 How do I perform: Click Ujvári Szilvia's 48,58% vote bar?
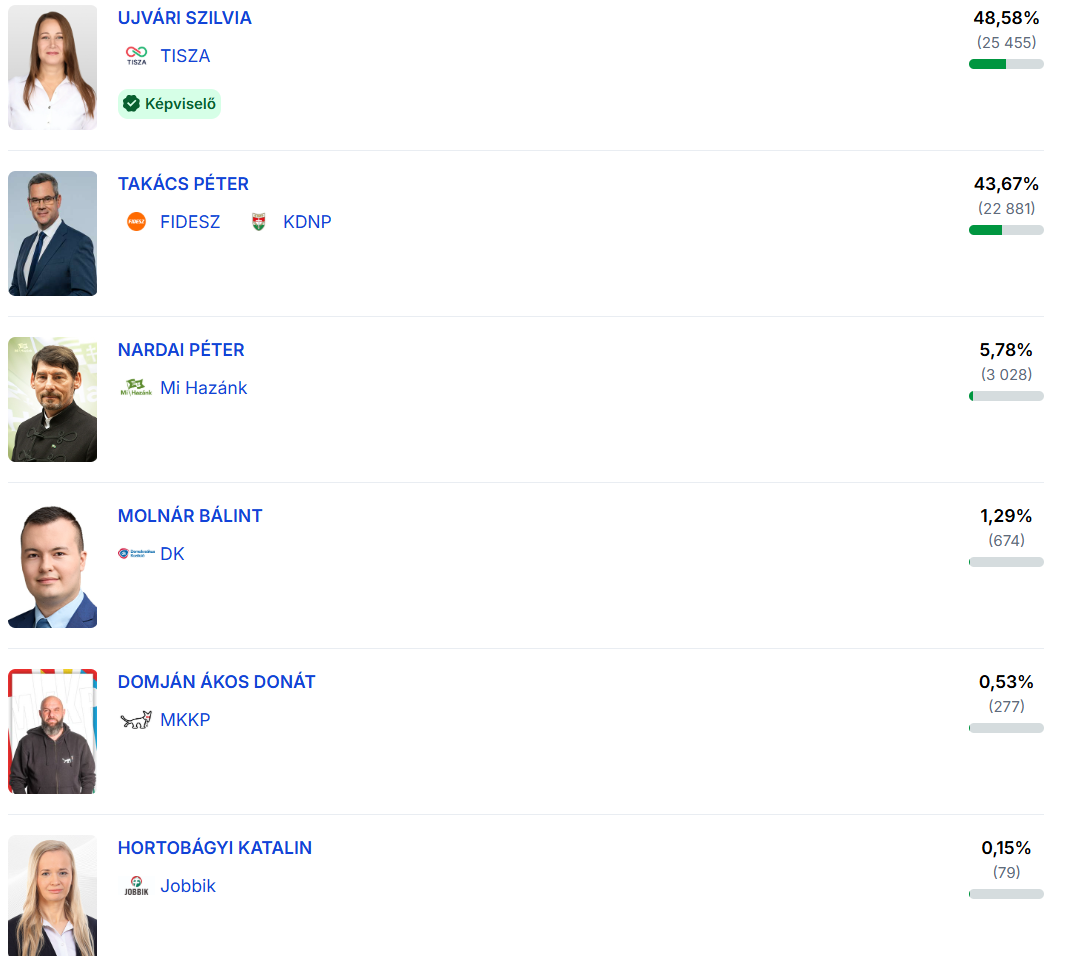1006,64
